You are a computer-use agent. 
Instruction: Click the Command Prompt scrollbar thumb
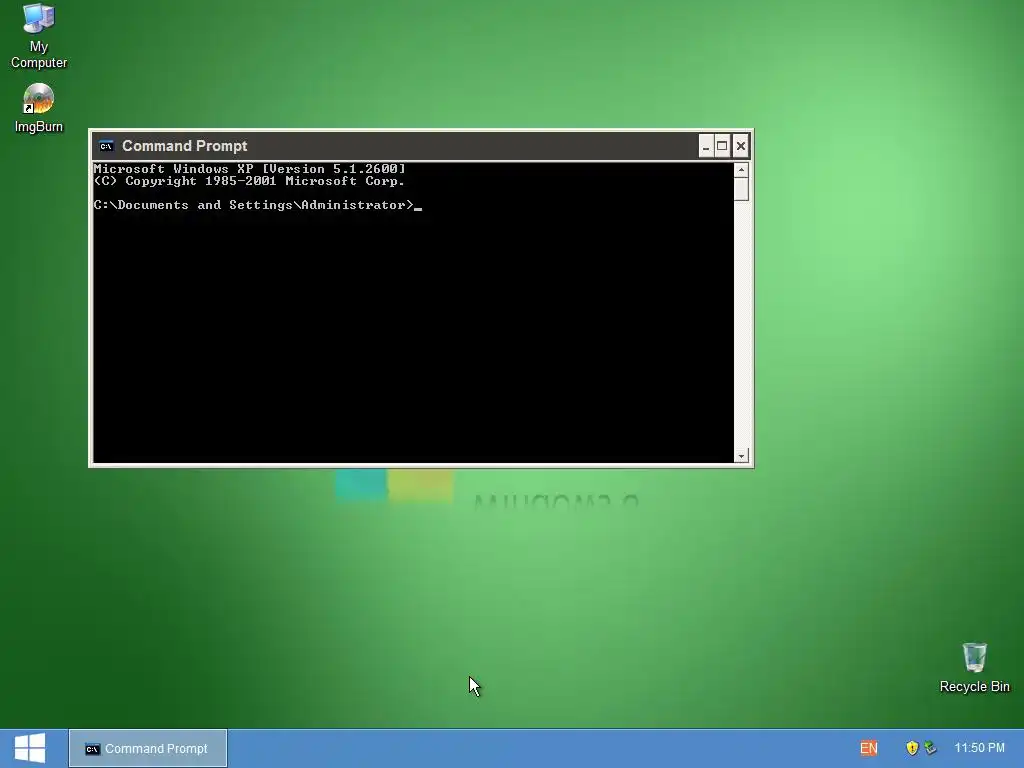pos(741,189)
